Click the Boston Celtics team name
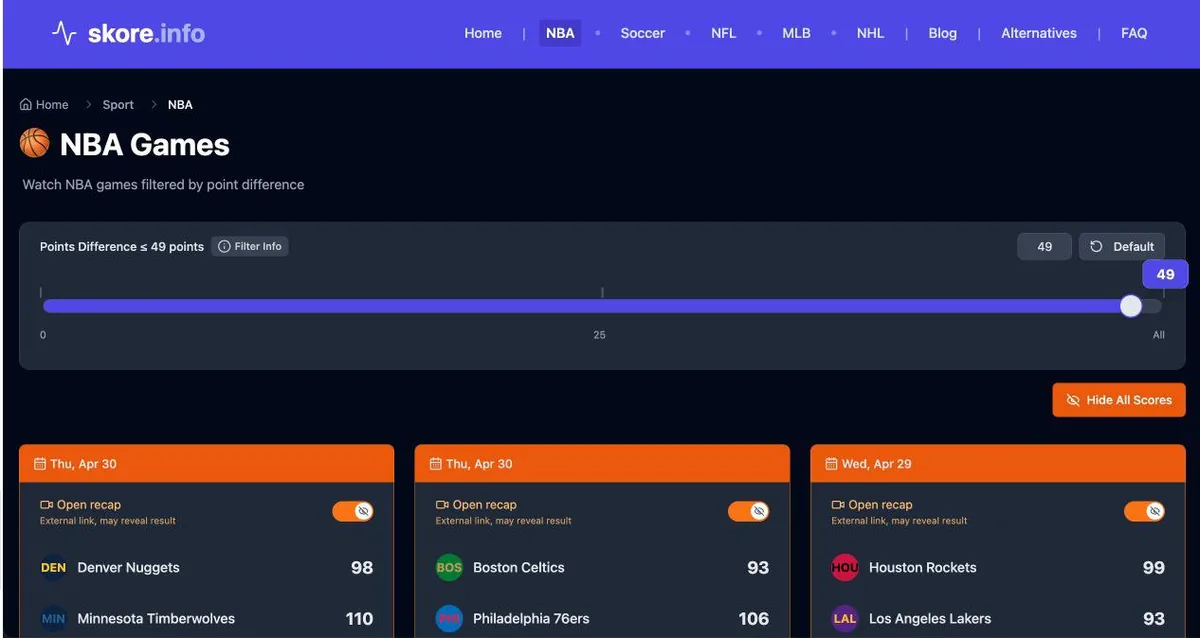This screenshot has width=1200, height=638. click(x=519, y=567)
